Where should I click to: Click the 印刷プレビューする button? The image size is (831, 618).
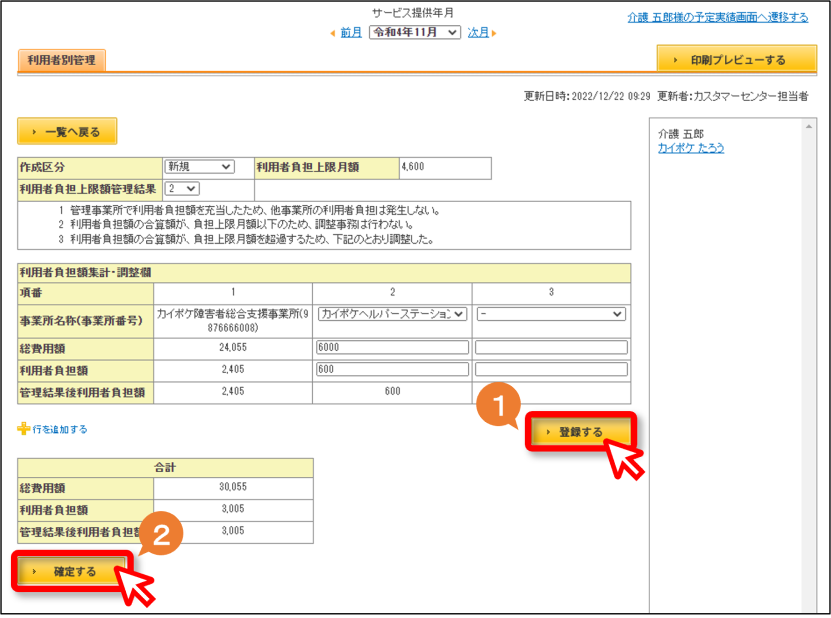tap(737, 59)
